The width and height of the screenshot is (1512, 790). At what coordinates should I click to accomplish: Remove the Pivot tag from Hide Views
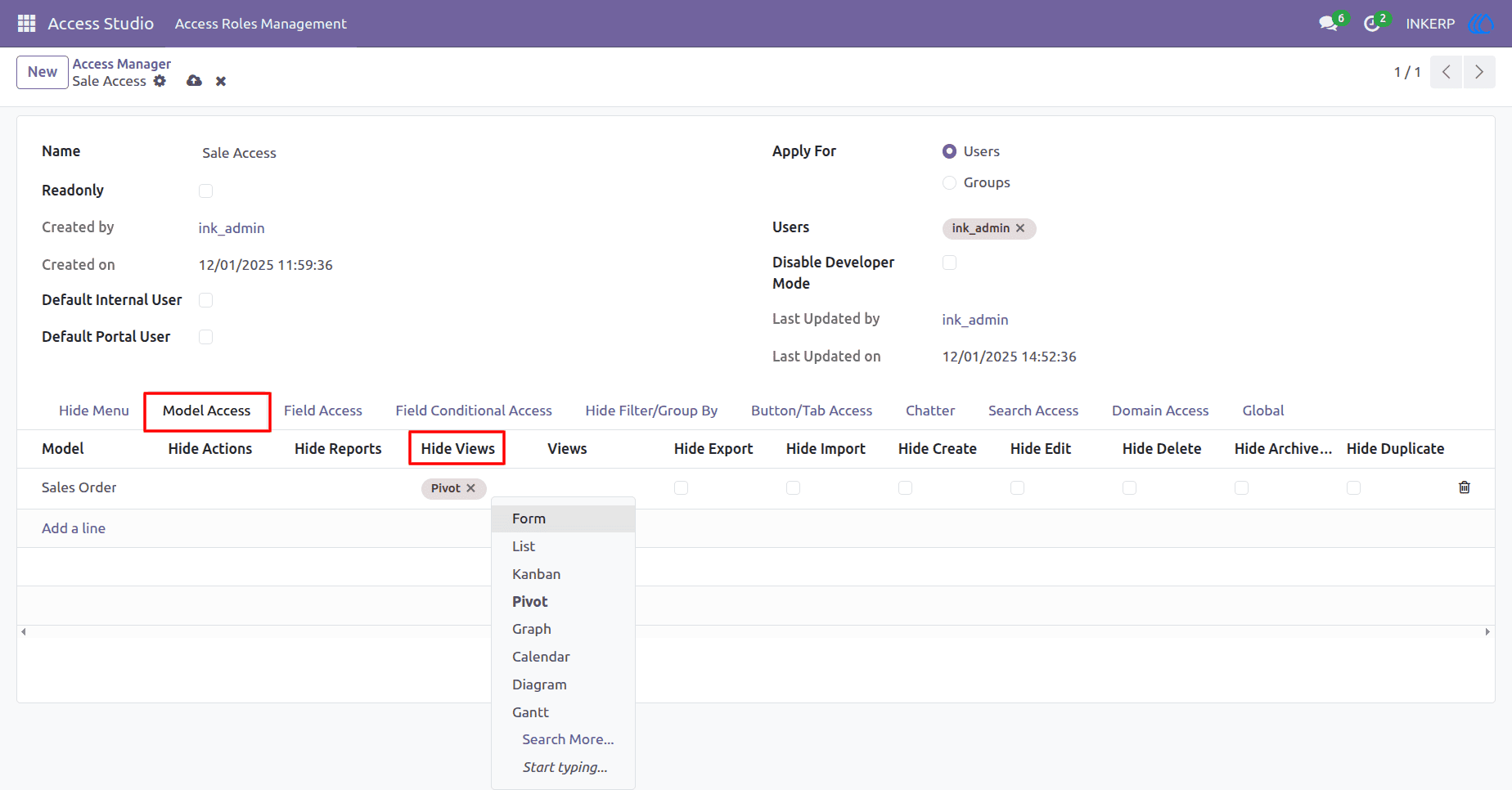tap(470, 488)
